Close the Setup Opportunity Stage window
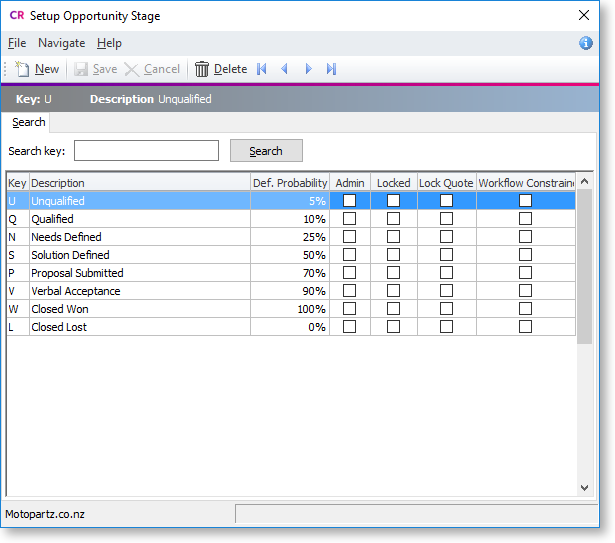The height and width of the screenshot is (543, 615). coord(584,15)
